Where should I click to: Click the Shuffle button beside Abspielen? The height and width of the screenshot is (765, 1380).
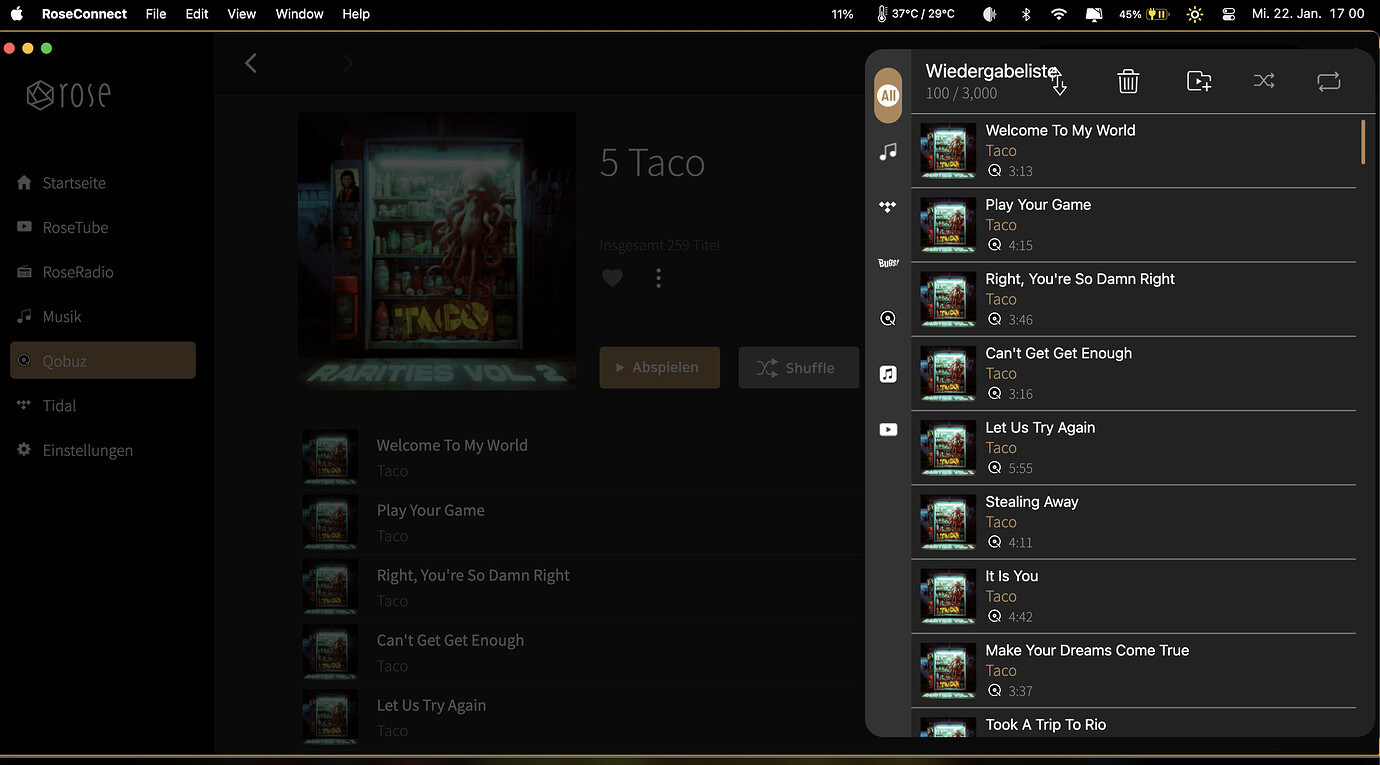click(799, 367)
